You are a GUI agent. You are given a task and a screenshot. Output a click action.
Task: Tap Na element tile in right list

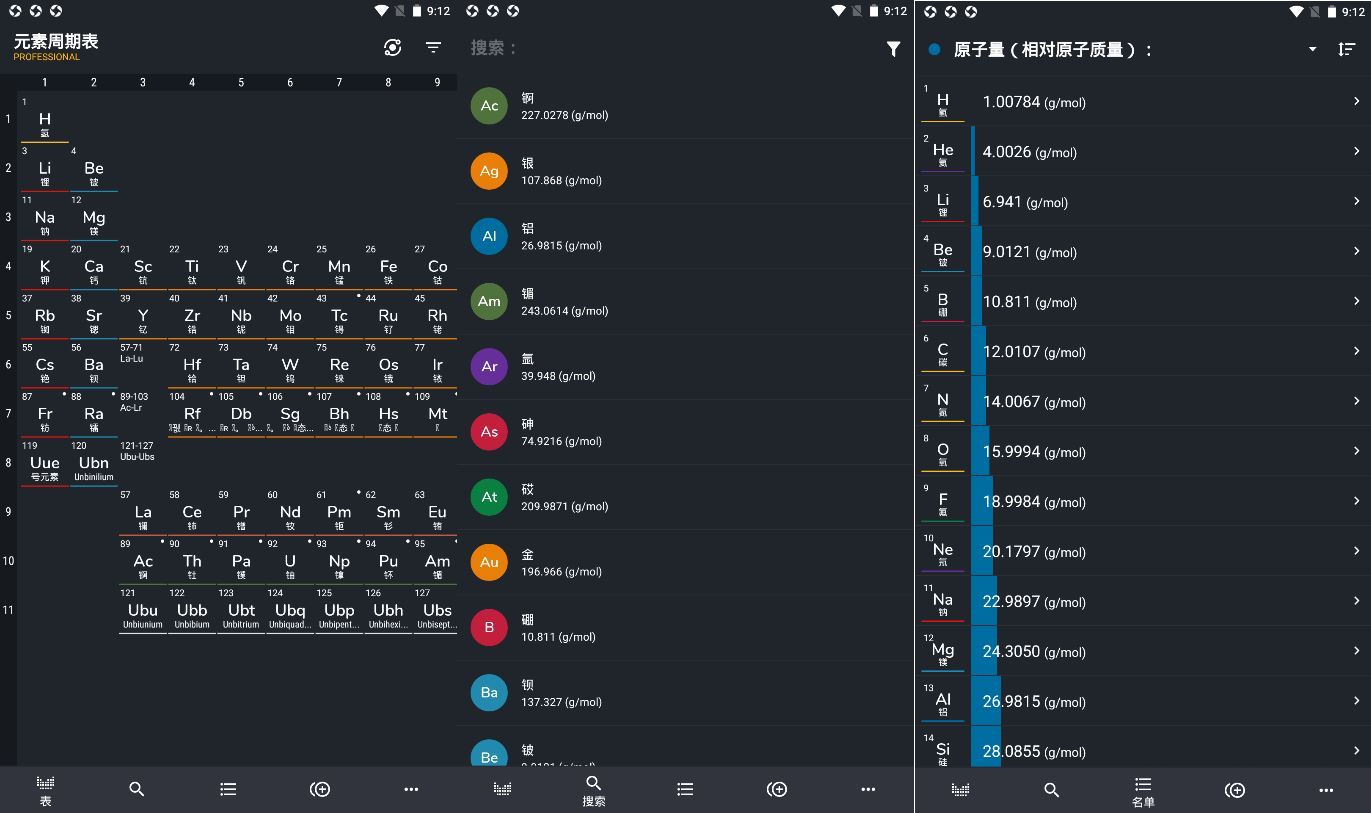(x=943, y=601)
